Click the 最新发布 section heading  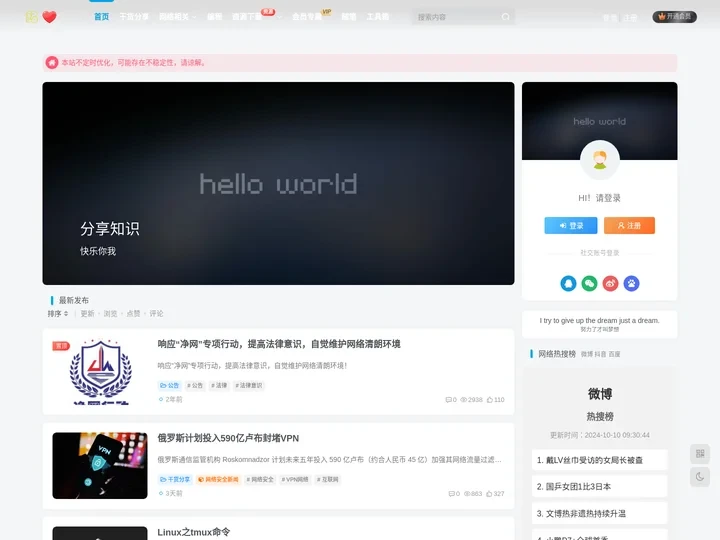[74, 300]
